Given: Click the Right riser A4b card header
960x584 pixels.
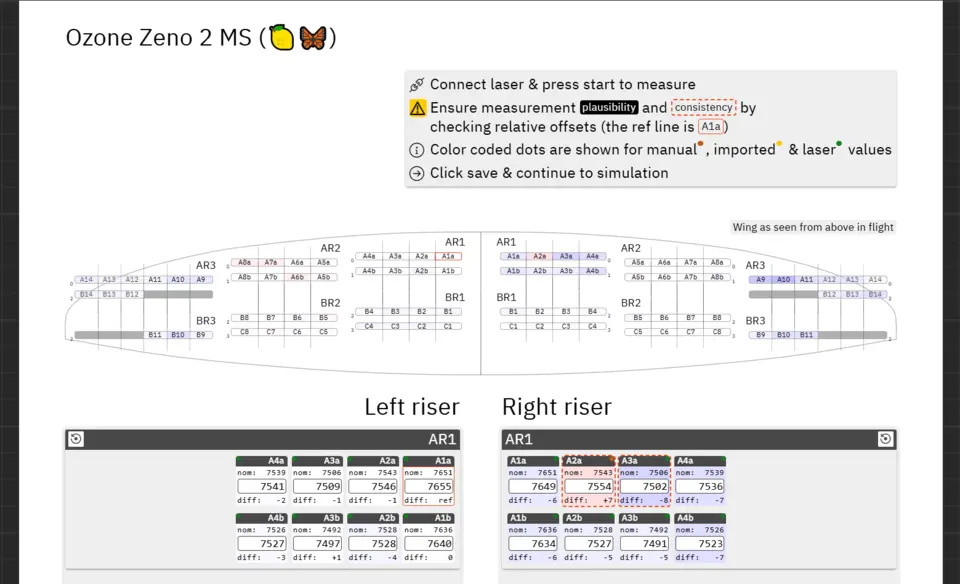Looking at the screenshot, I should [700, 518].
